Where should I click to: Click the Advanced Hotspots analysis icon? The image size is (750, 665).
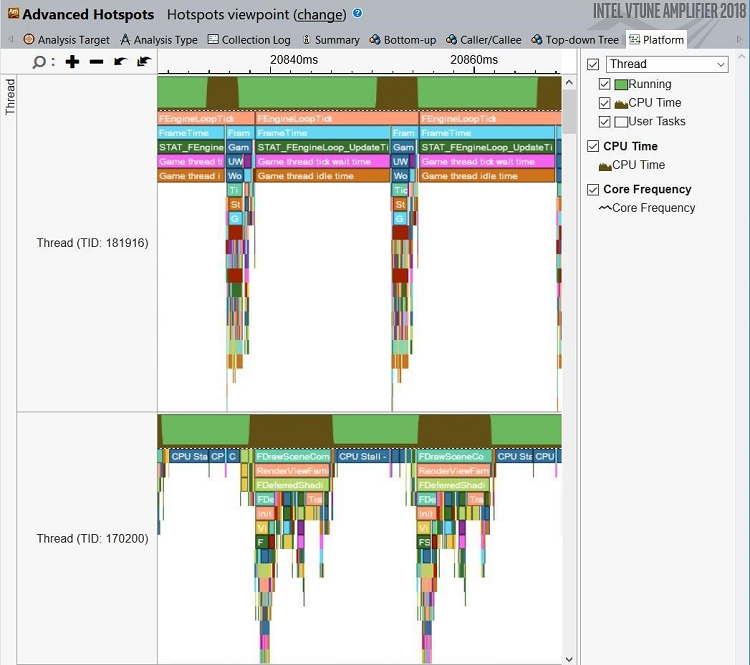click(x=11, y=14)
